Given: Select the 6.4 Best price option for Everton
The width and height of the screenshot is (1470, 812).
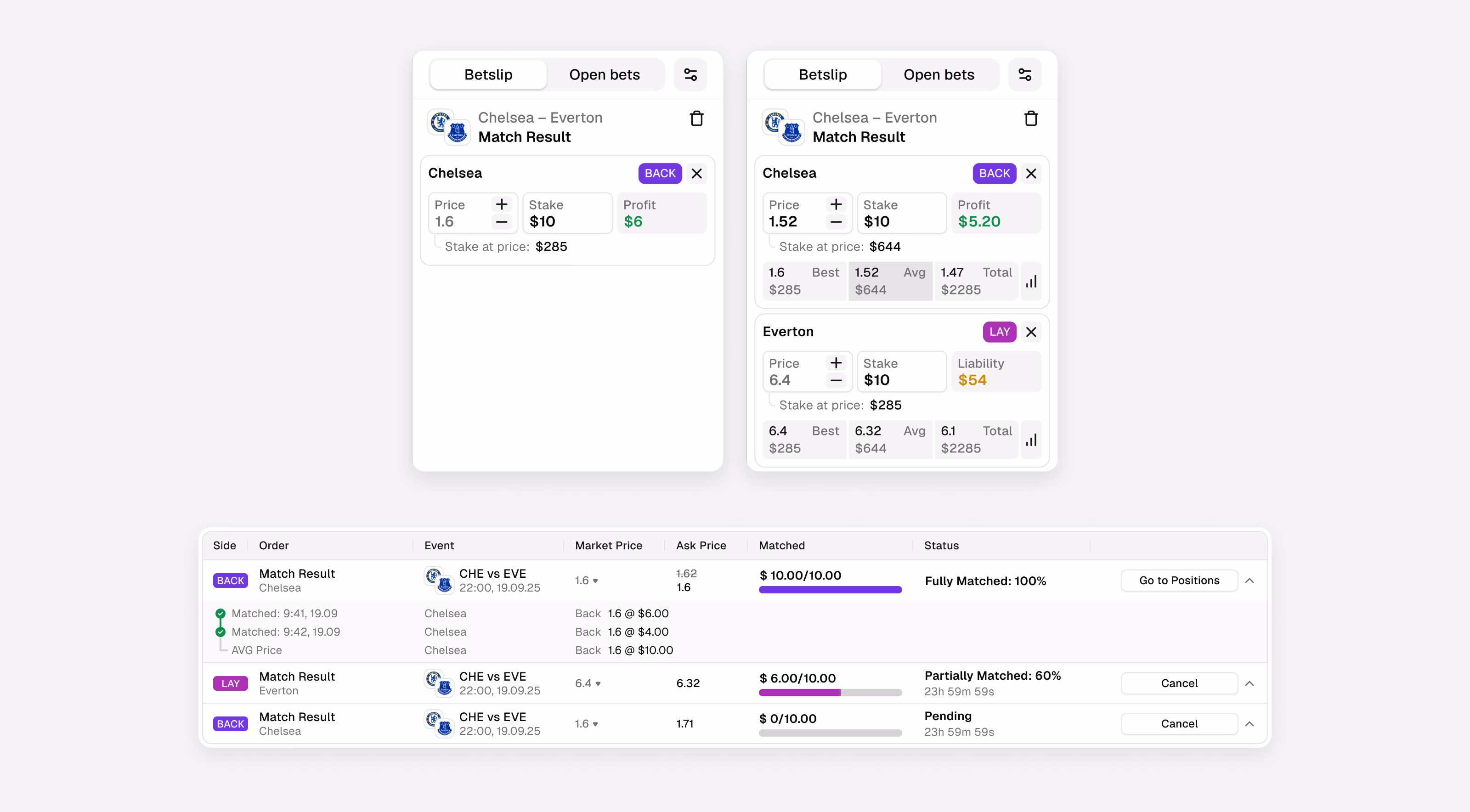Looking at the screenshot, I should click(x=804, y=440).
